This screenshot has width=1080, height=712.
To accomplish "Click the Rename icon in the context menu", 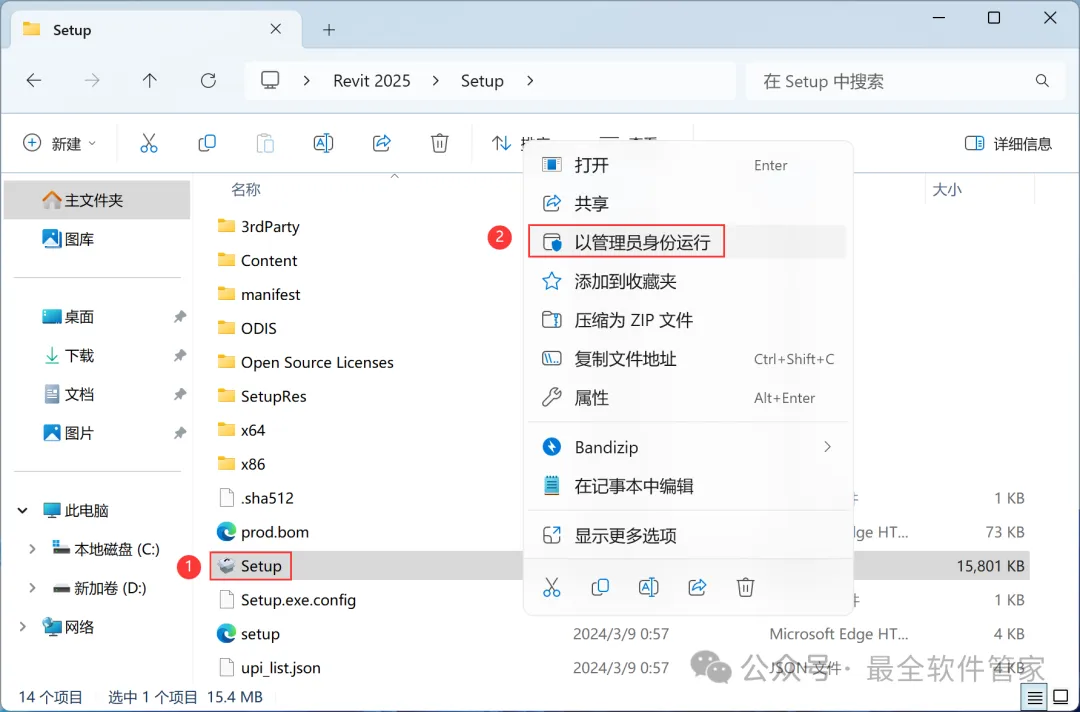I will coord(648,587).
